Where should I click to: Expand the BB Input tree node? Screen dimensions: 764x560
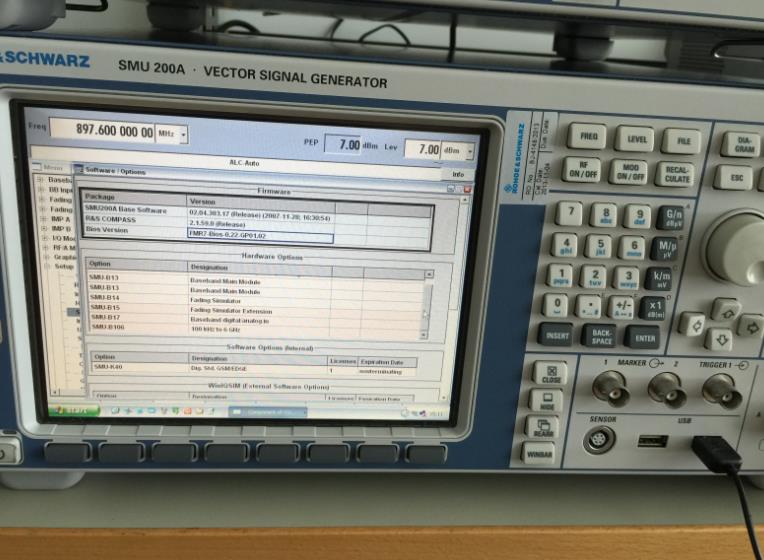coord(41,190)
